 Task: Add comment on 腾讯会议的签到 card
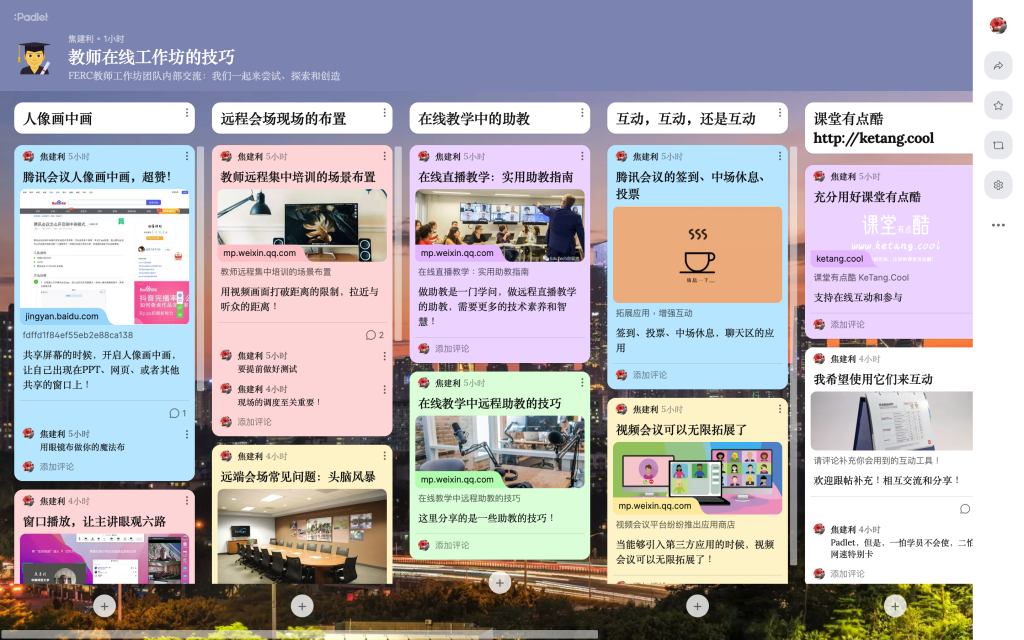650,375
